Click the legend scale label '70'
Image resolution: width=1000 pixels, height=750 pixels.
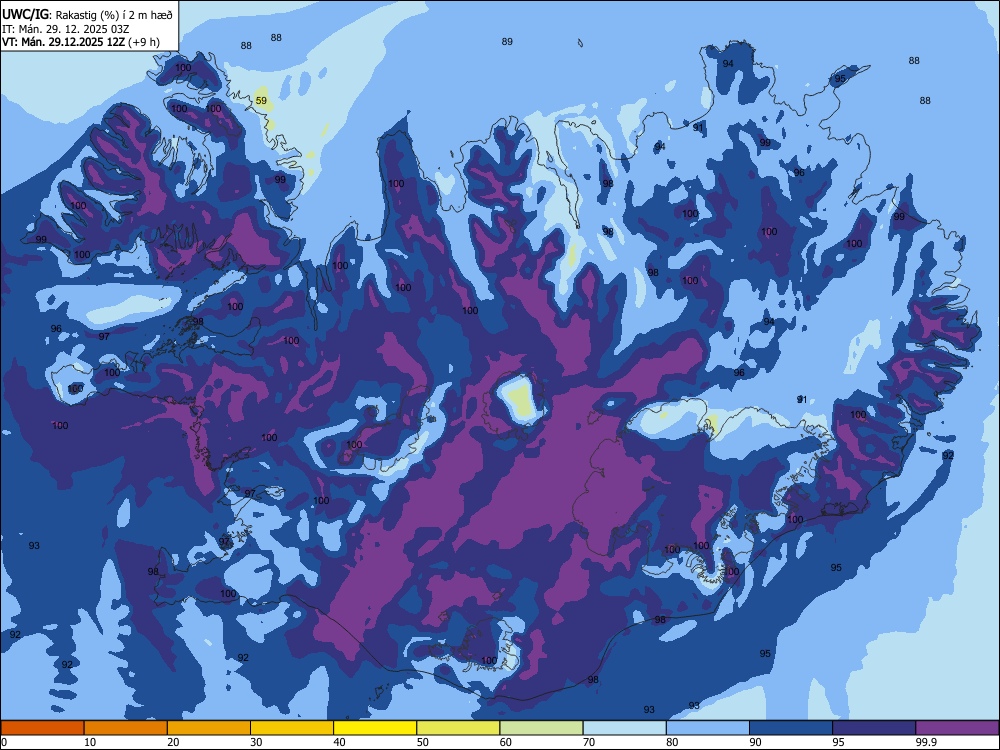tap(589, 742)
